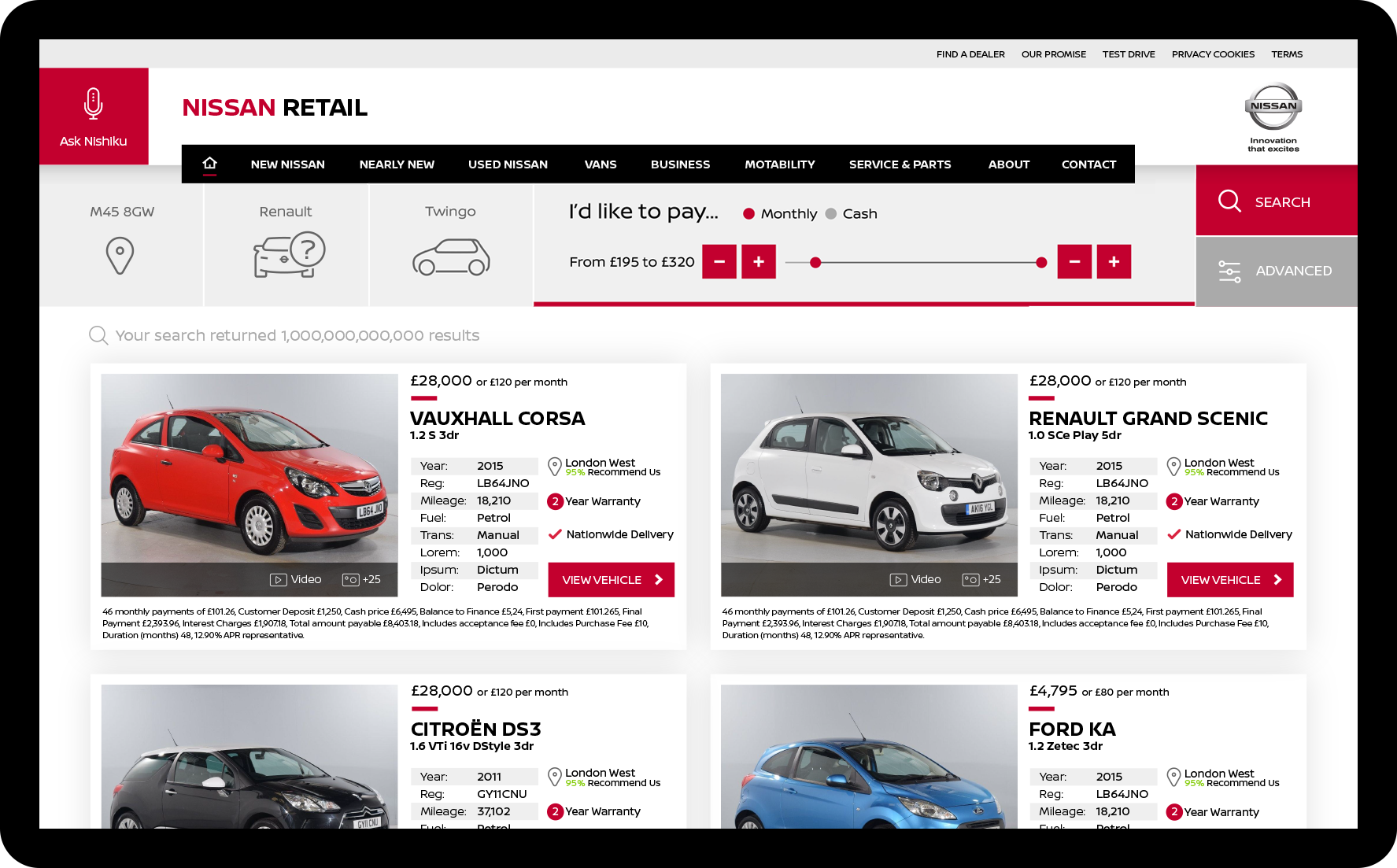Select the Twingo model car icon

[x=451, y=257]
